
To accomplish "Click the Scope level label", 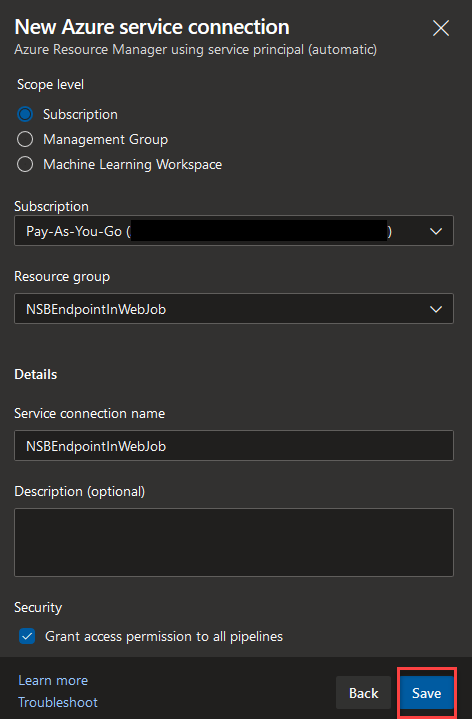I will pyautogui.click(x=50, y=85).
